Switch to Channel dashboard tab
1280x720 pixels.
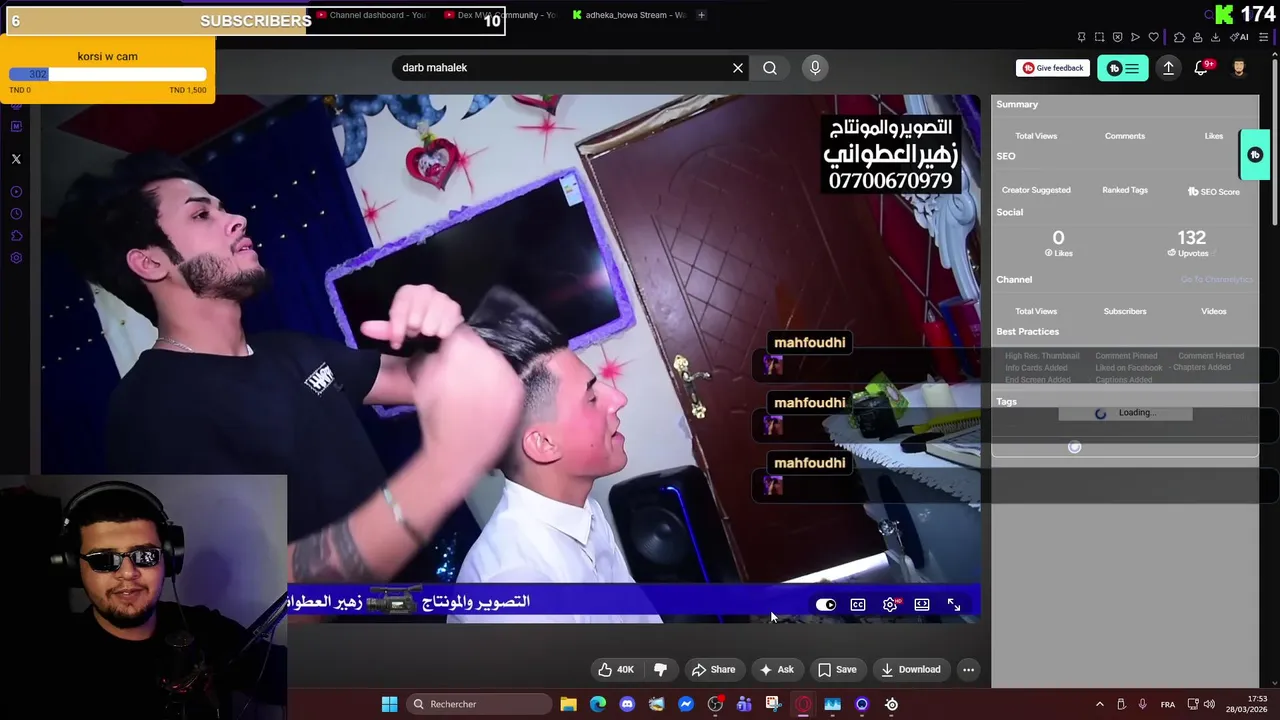tap(372, 15)
